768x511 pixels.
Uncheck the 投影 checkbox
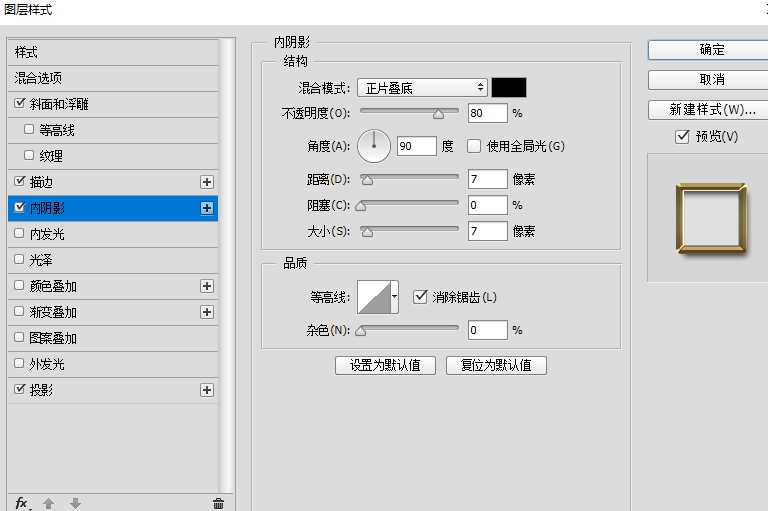[x=20, y=389]
